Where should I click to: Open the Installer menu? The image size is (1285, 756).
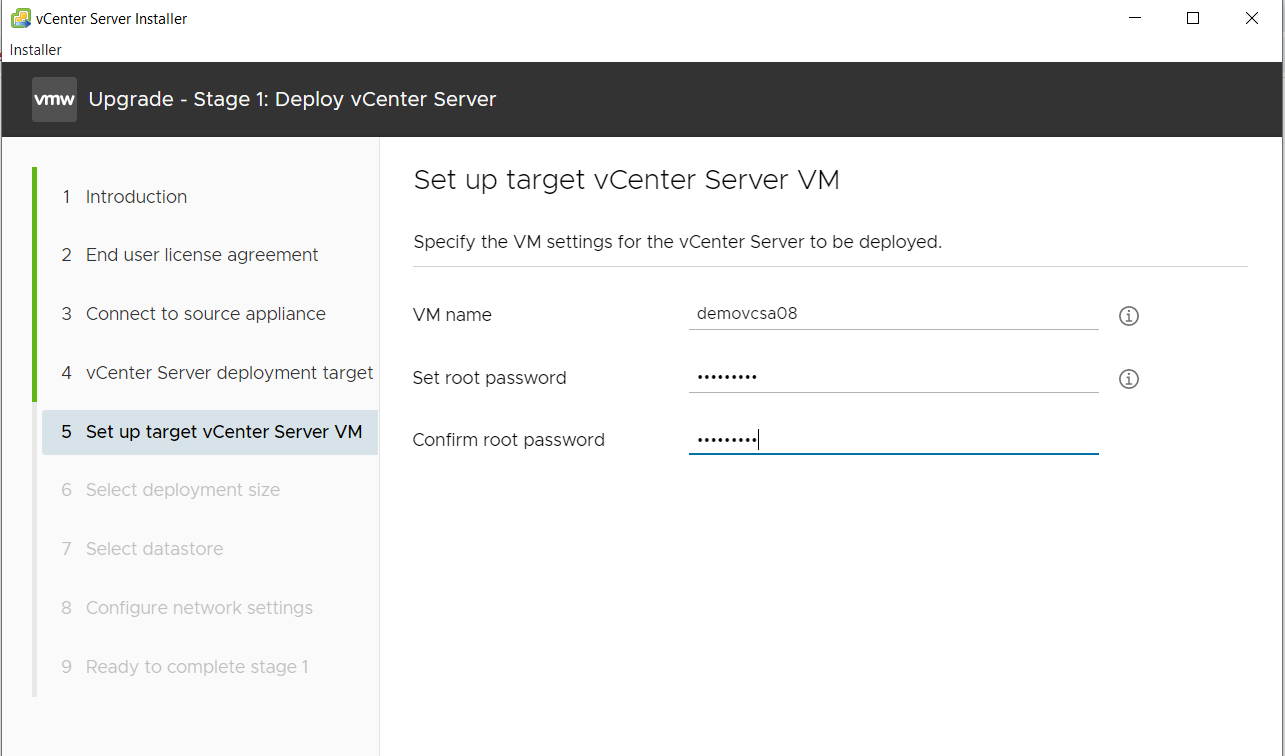coord(36,50)
